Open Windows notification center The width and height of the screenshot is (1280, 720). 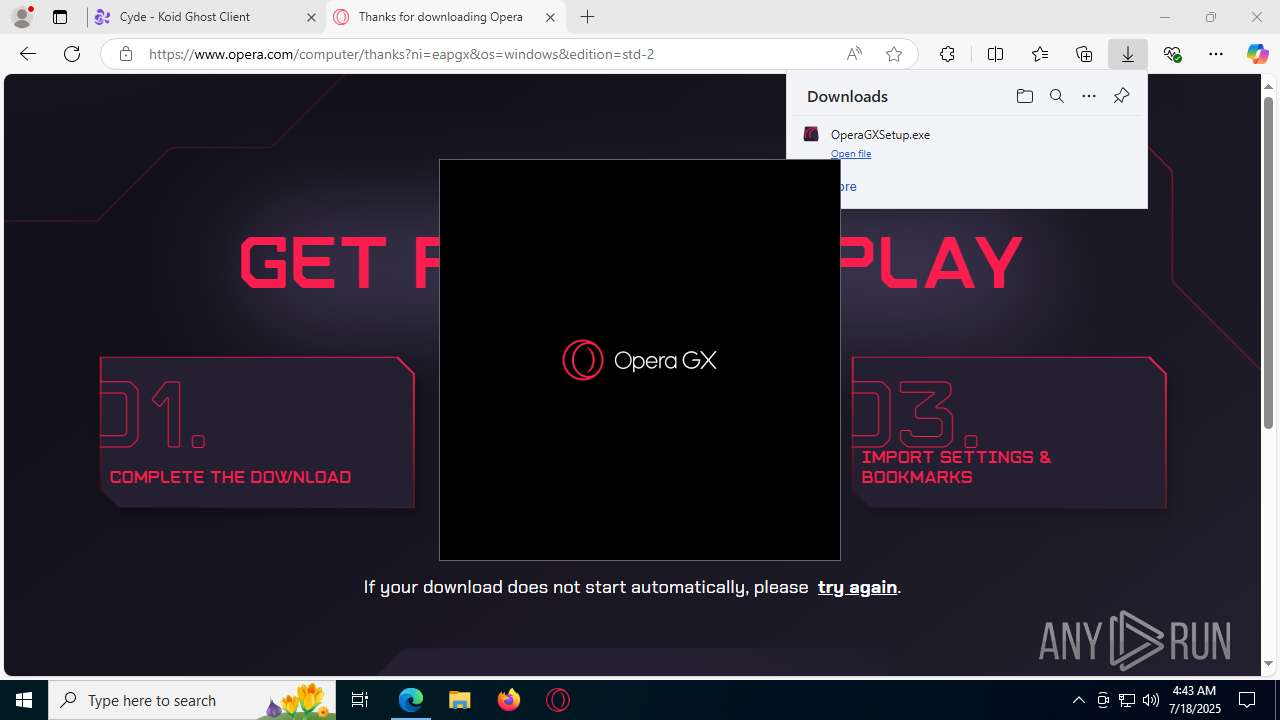coord(1247,700)
